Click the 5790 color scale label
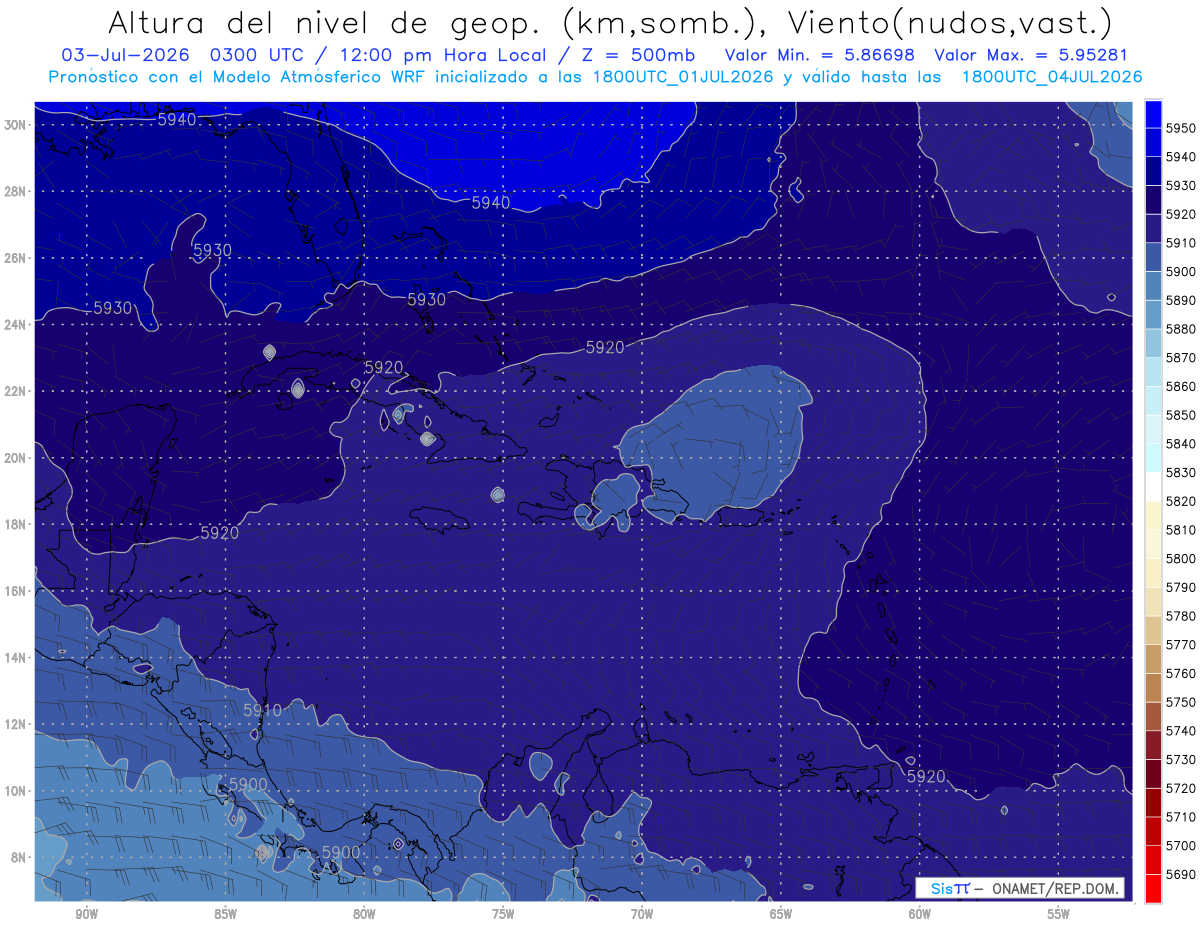The height and width of the screenshot is (927, 1200). tap(1180, 587)
